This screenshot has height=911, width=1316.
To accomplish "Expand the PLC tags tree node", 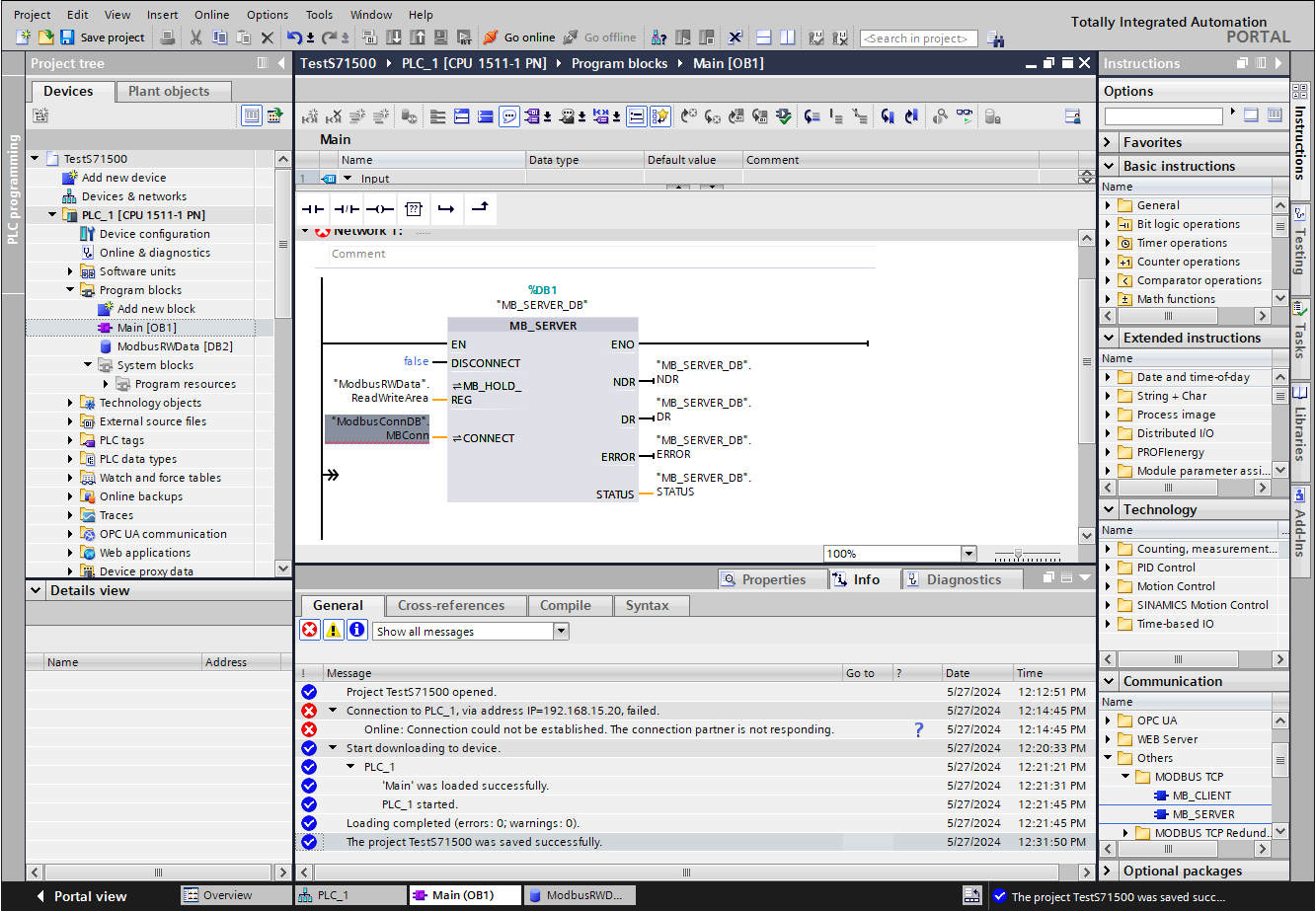I will (x=71, y=440).
